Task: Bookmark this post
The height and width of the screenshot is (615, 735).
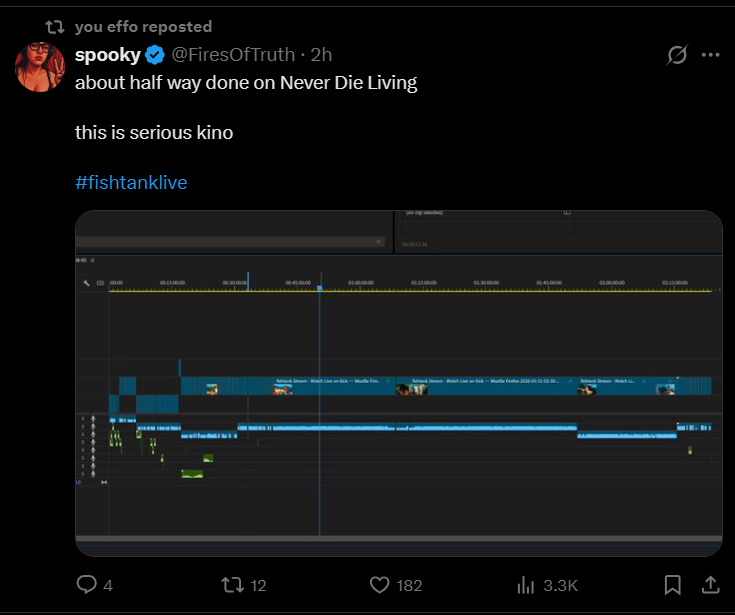Action: [x=673, y=585]
